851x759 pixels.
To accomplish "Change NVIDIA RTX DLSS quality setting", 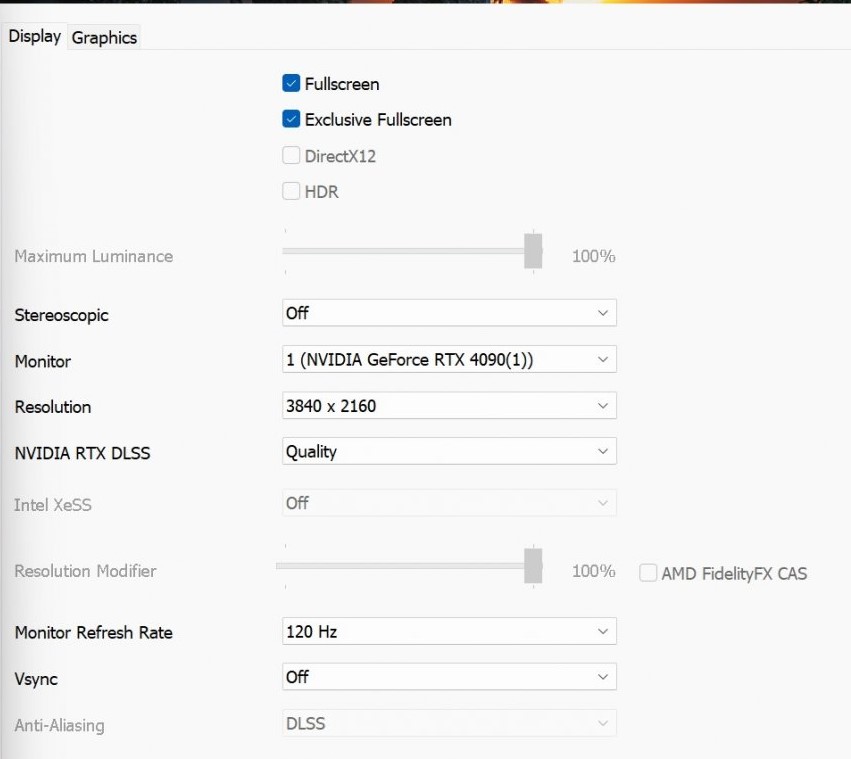I will pos(449,452).
